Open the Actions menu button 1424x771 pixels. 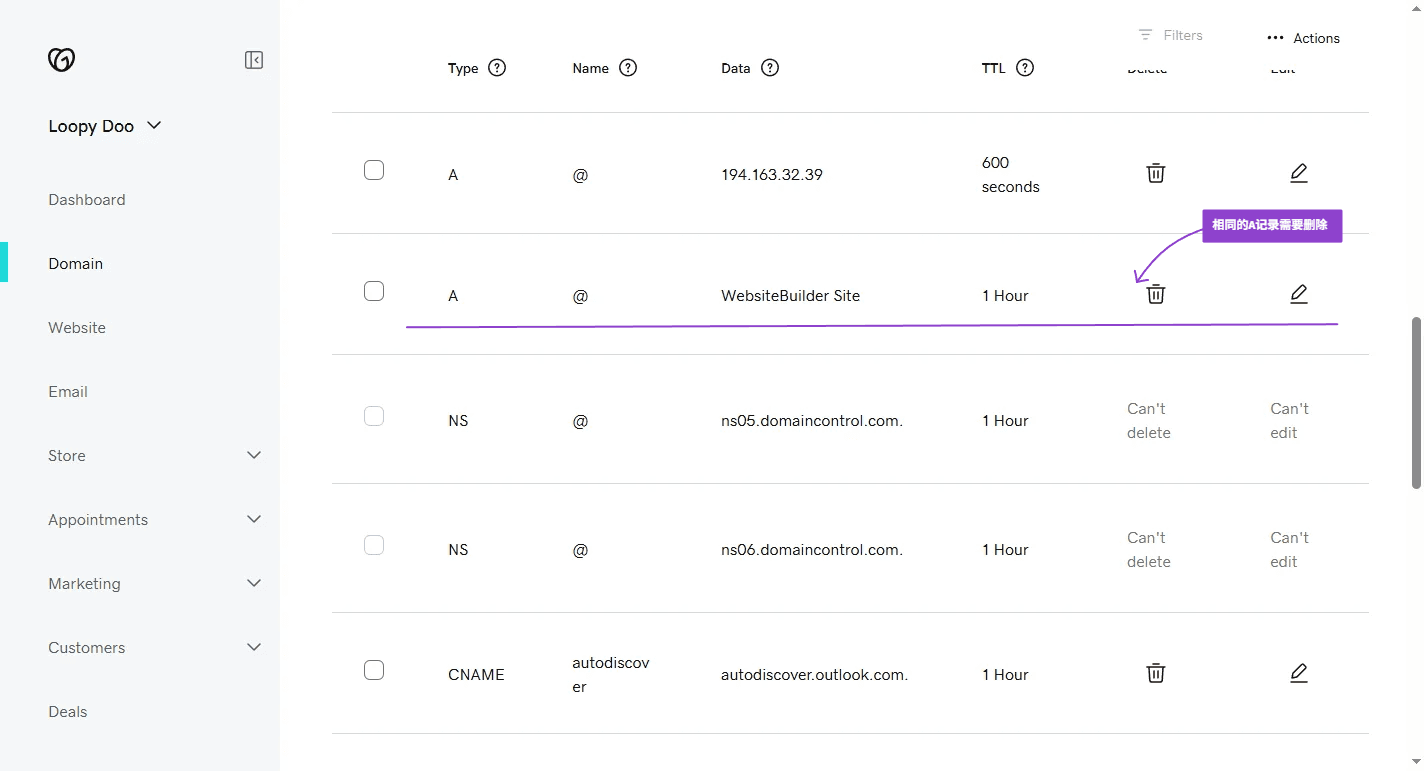tap(1303, 38)
